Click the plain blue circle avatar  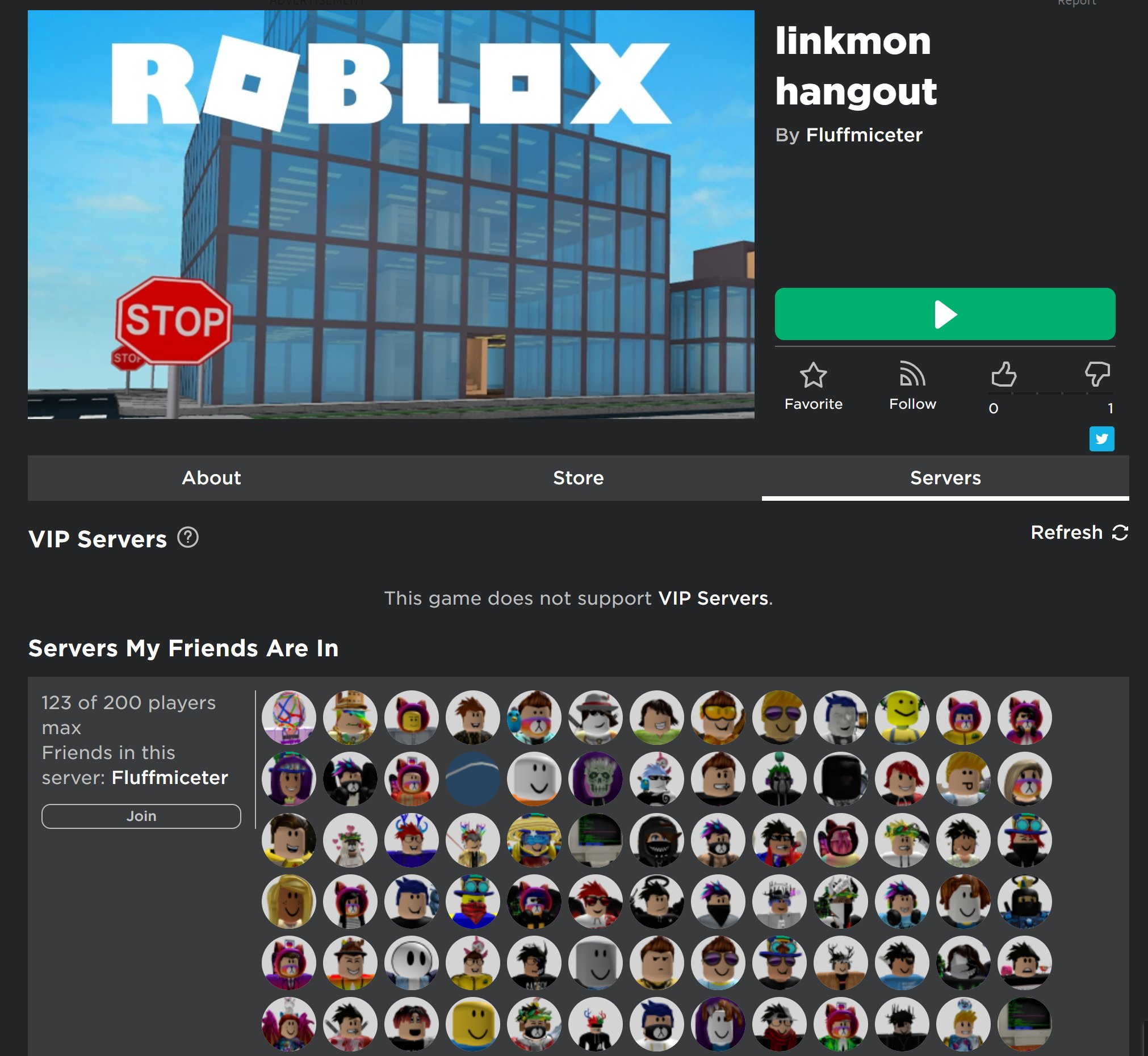(x=472, y=779)
